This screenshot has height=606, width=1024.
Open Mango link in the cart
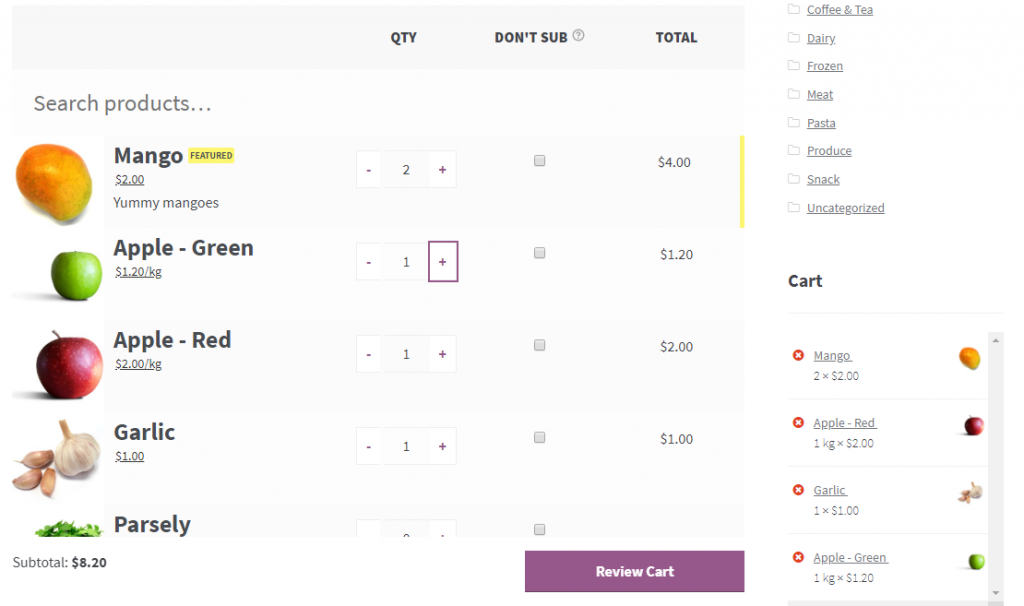point(832,356)
